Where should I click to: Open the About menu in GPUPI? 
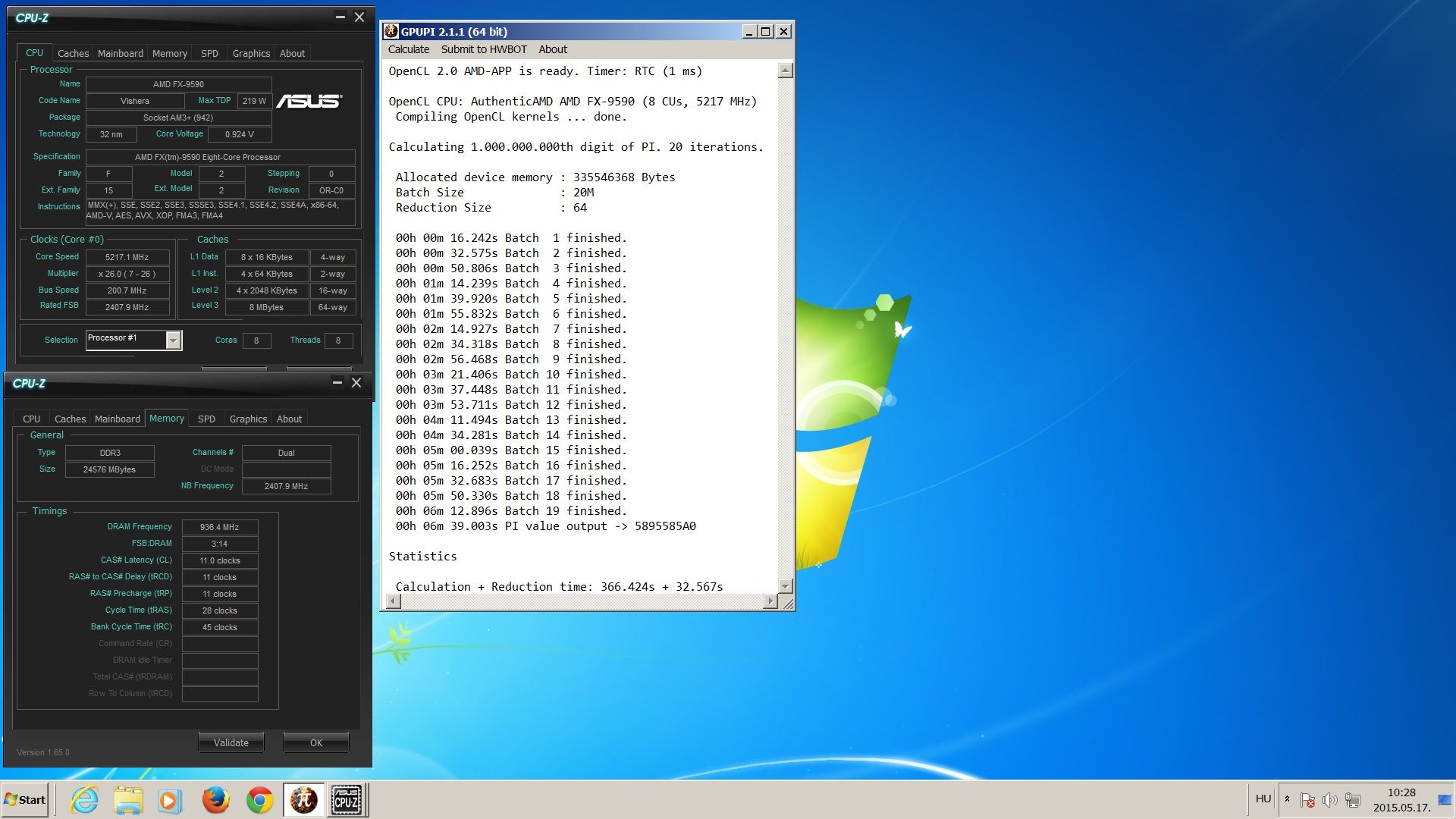[553, 49]
